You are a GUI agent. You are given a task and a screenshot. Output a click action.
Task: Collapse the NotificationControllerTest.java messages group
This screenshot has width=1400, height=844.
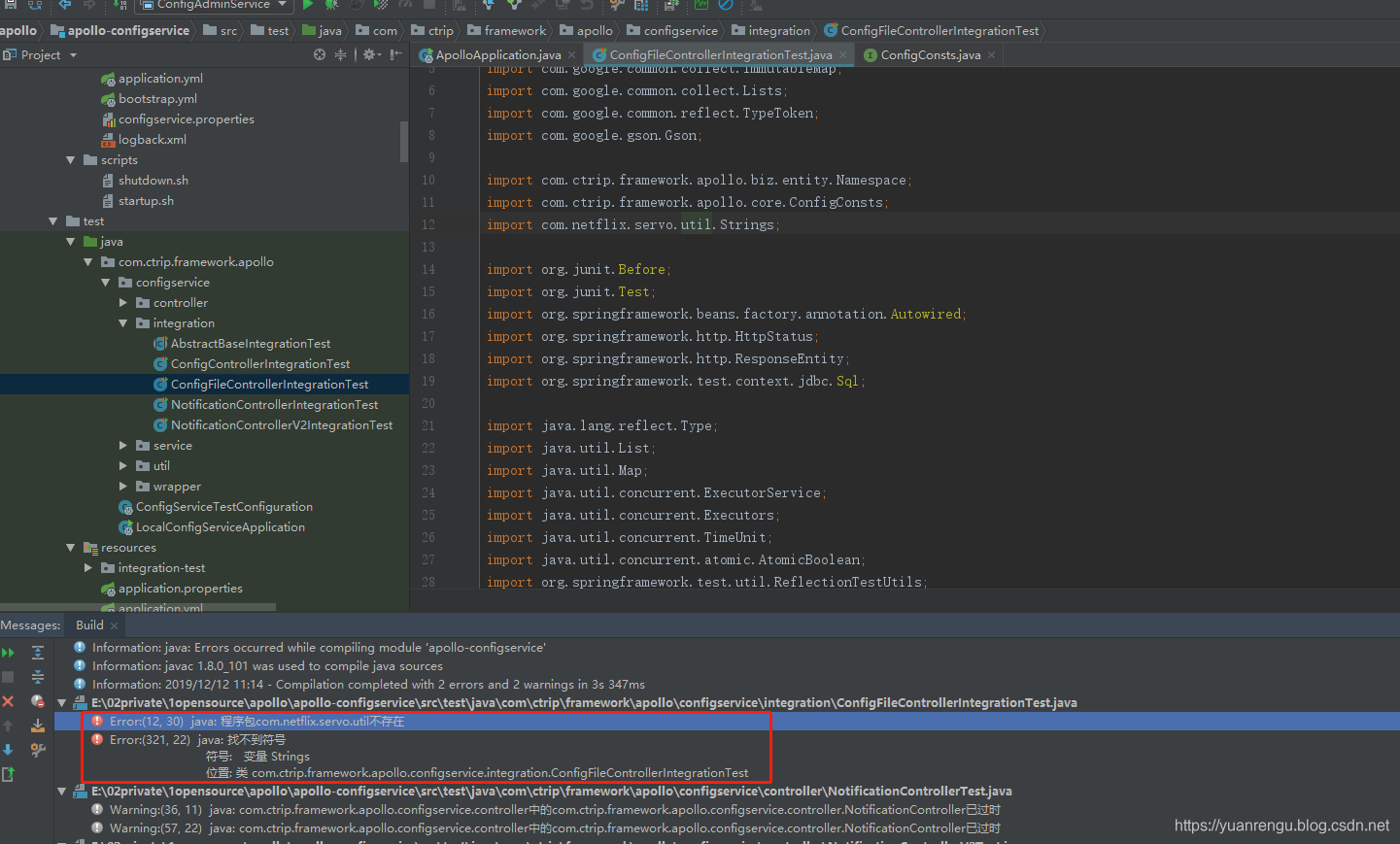coord(62,792)
